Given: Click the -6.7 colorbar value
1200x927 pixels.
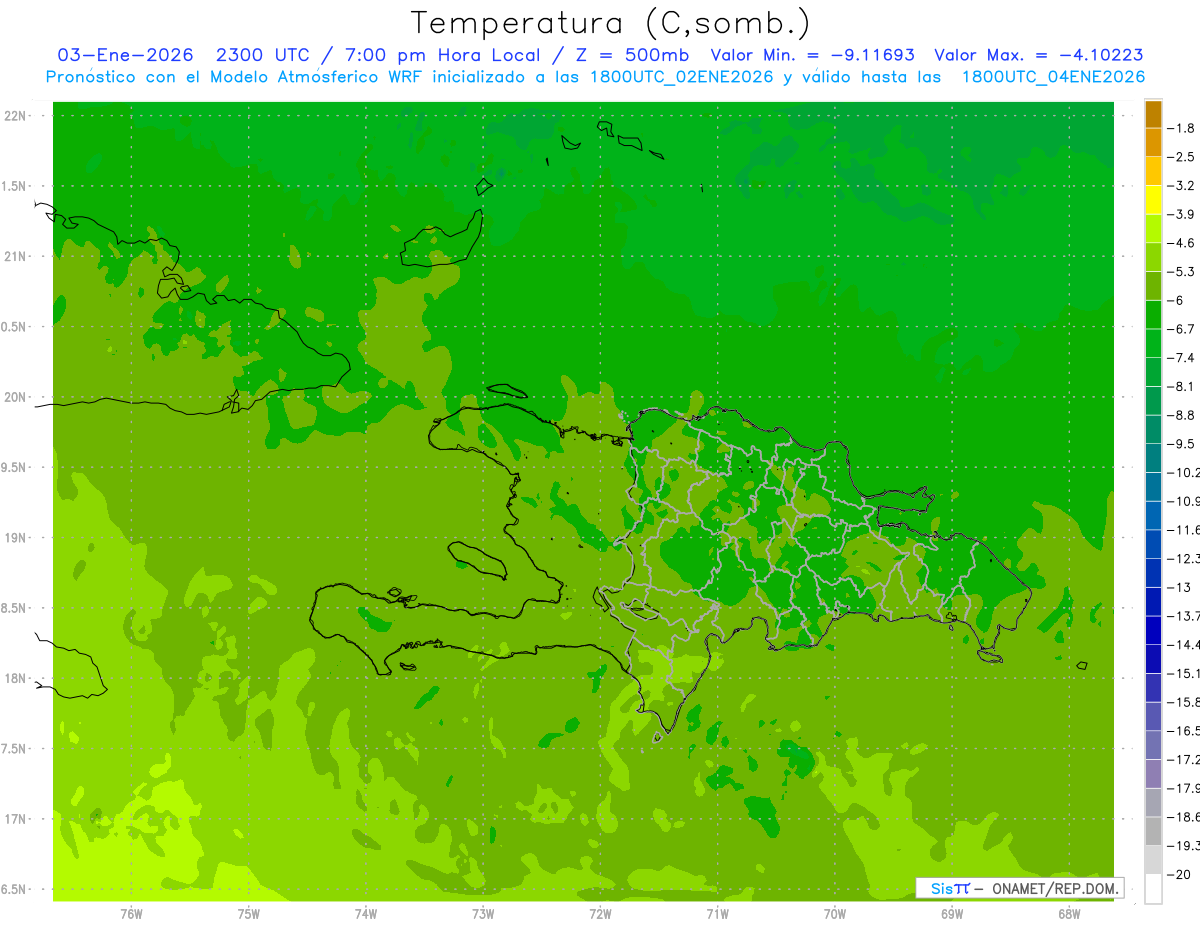Looking at the screenshot, I should (x=1182, y=329).
